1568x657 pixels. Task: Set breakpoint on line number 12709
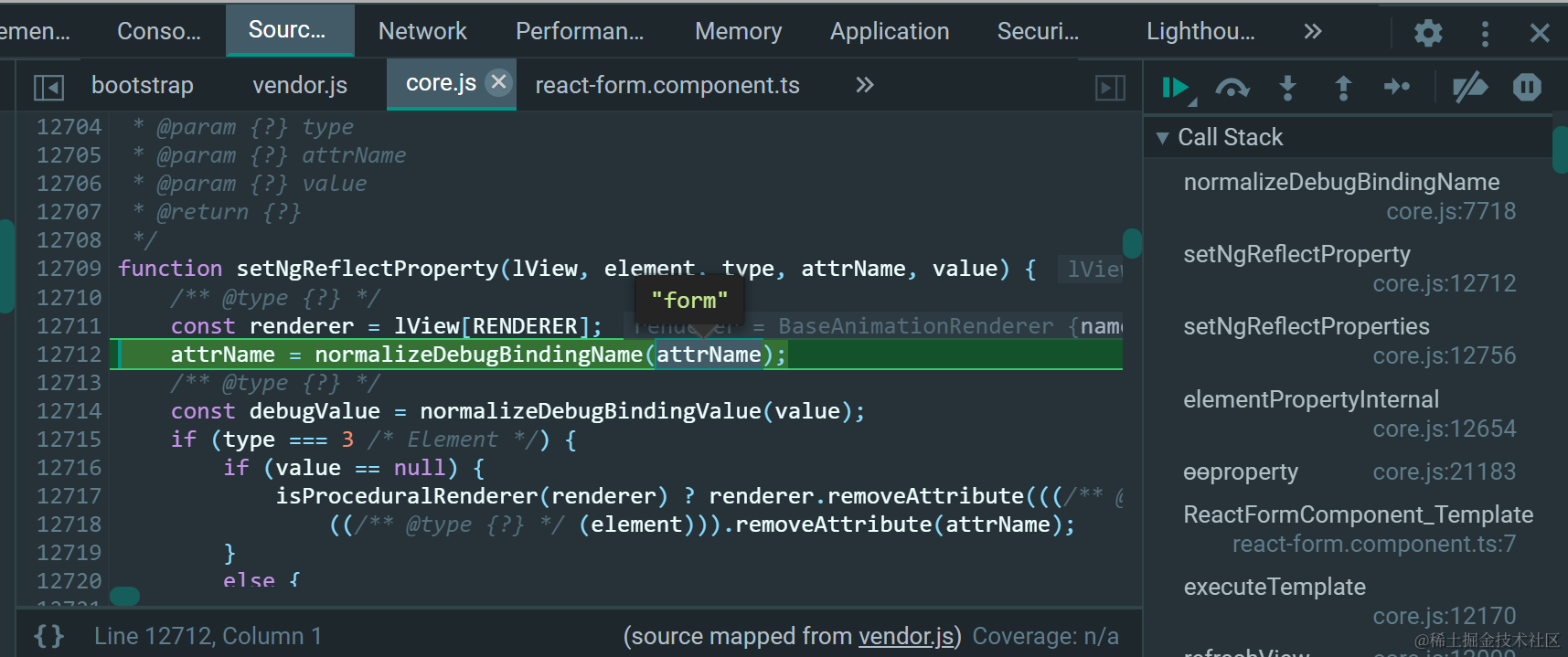[69, 269]
